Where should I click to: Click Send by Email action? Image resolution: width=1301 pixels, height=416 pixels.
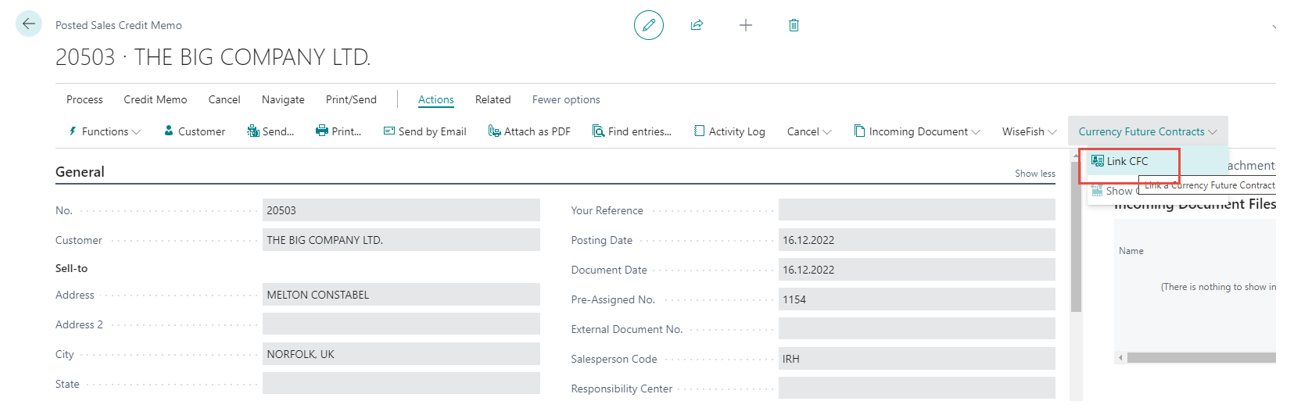[x=424, y=131]
